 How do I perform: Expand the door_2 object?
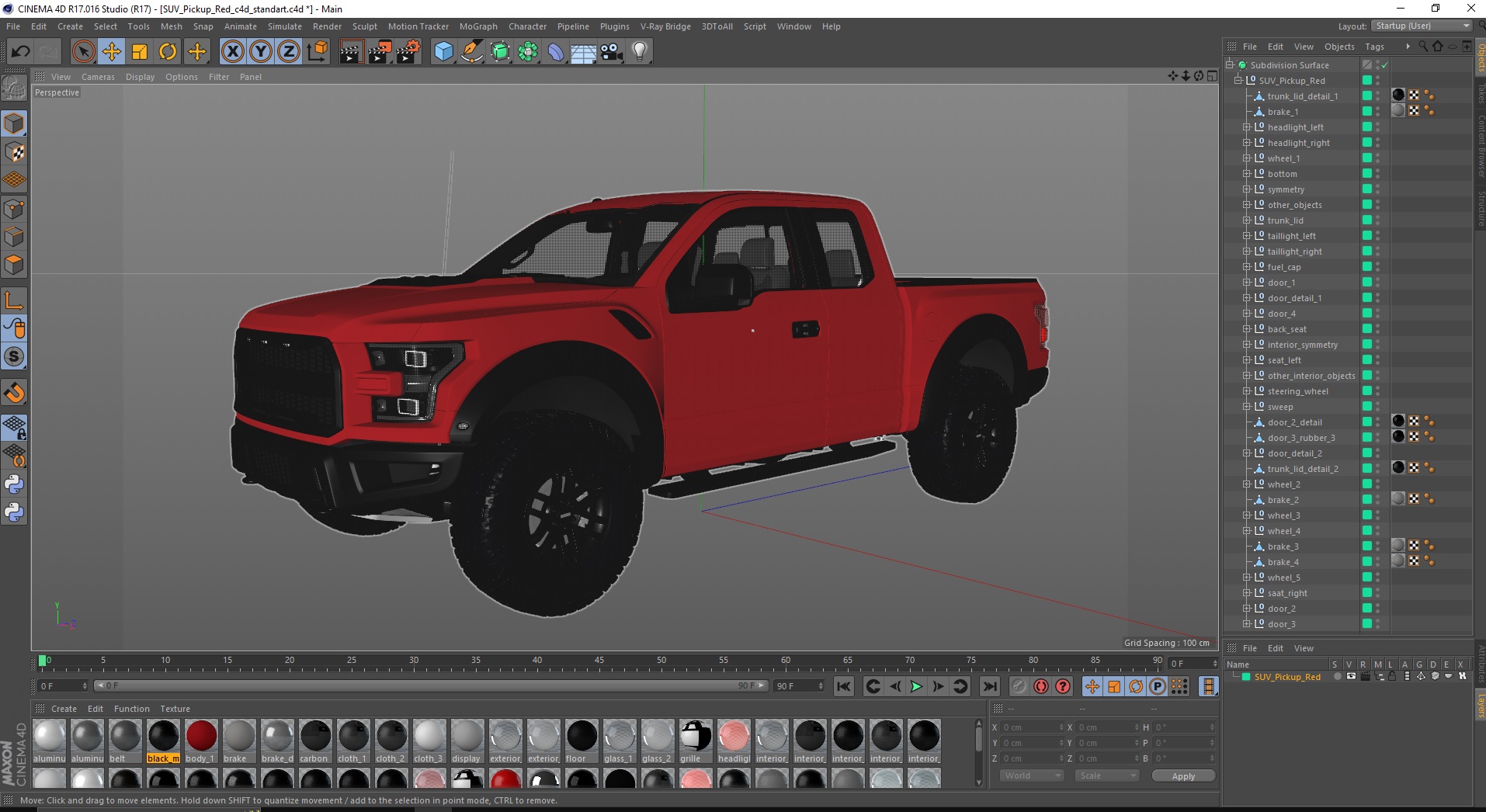click(1247, 609)
